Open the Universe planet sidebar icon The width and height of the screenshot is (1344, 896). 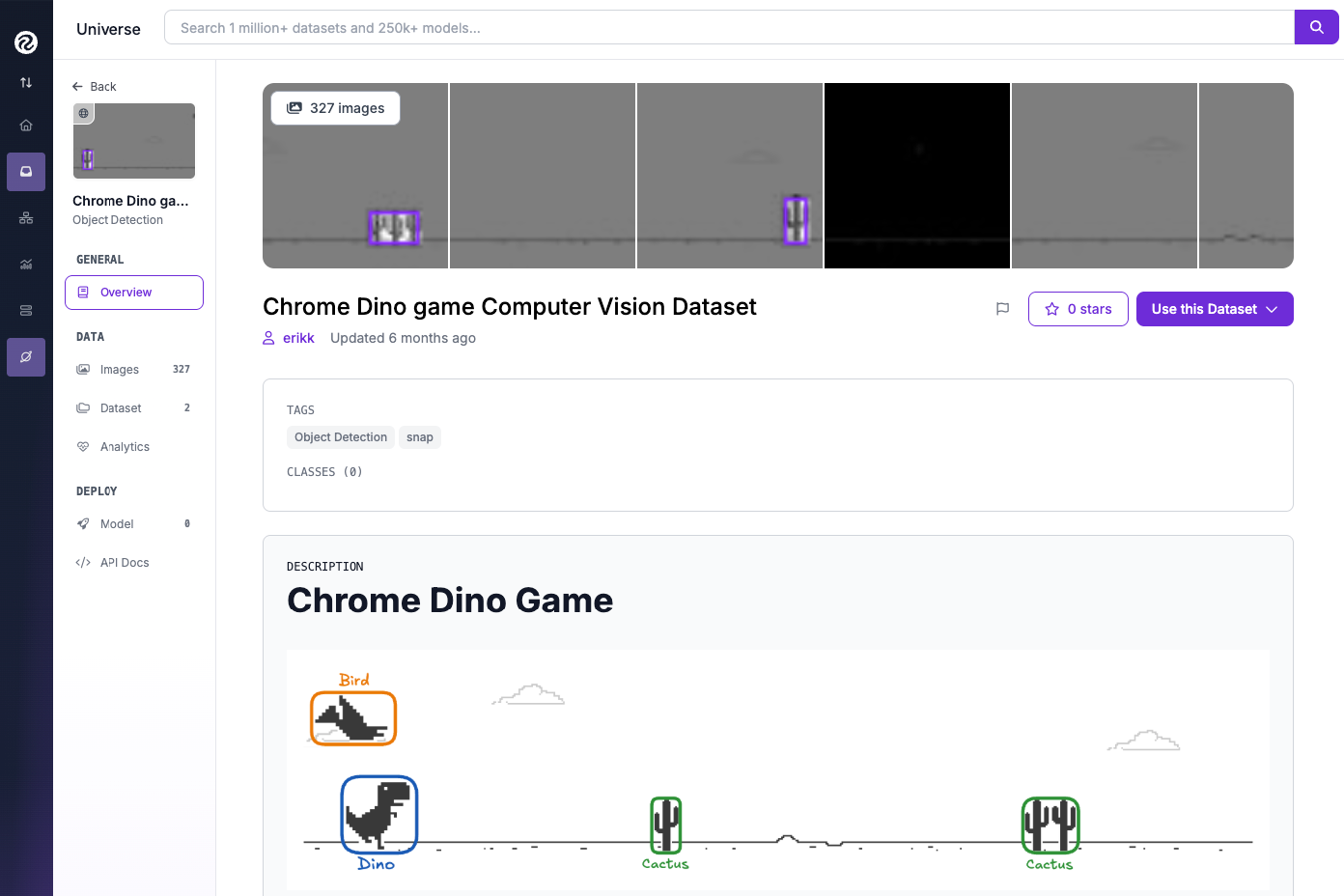(26, 357)
